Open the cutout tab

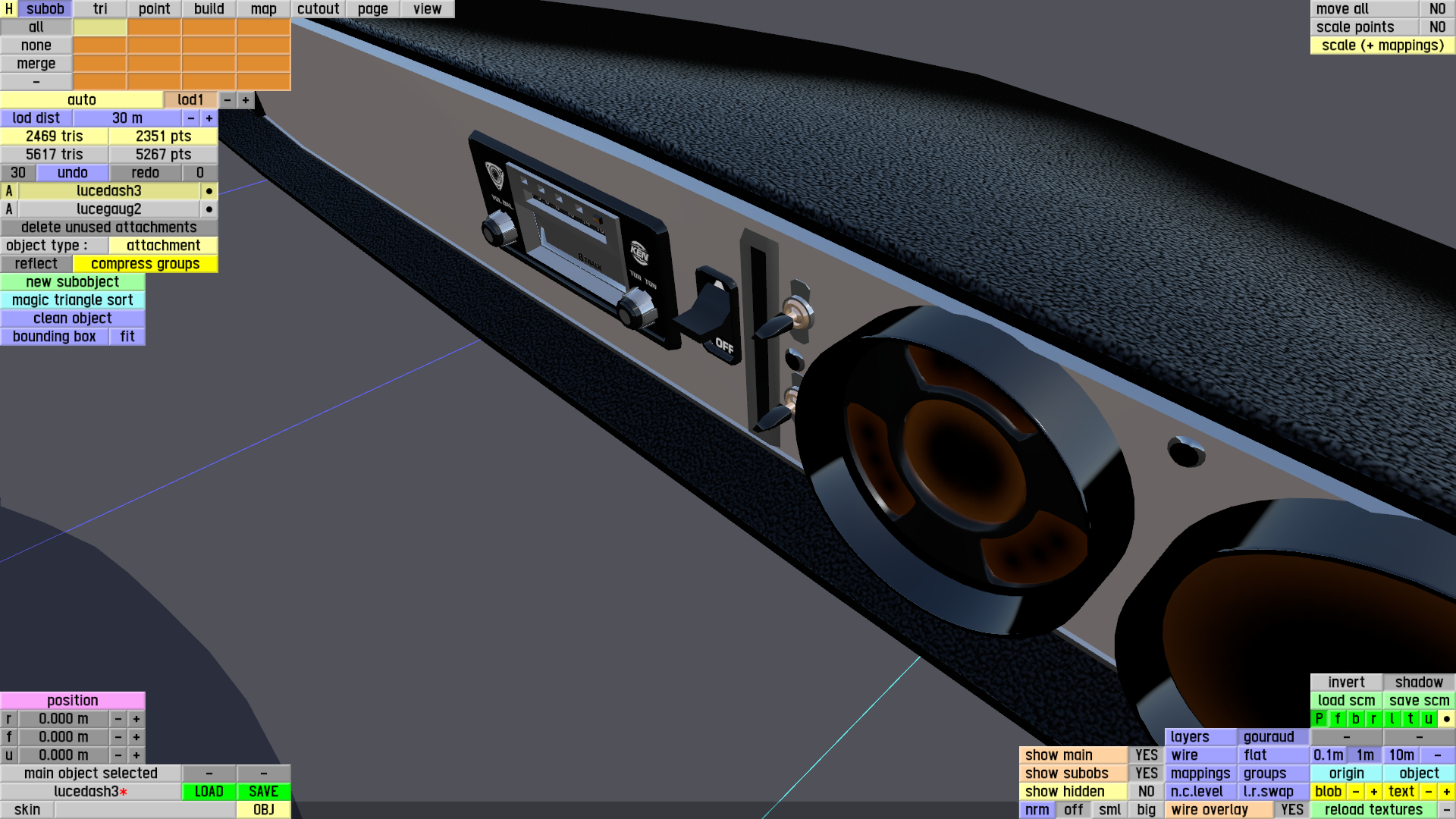point(318,9)
